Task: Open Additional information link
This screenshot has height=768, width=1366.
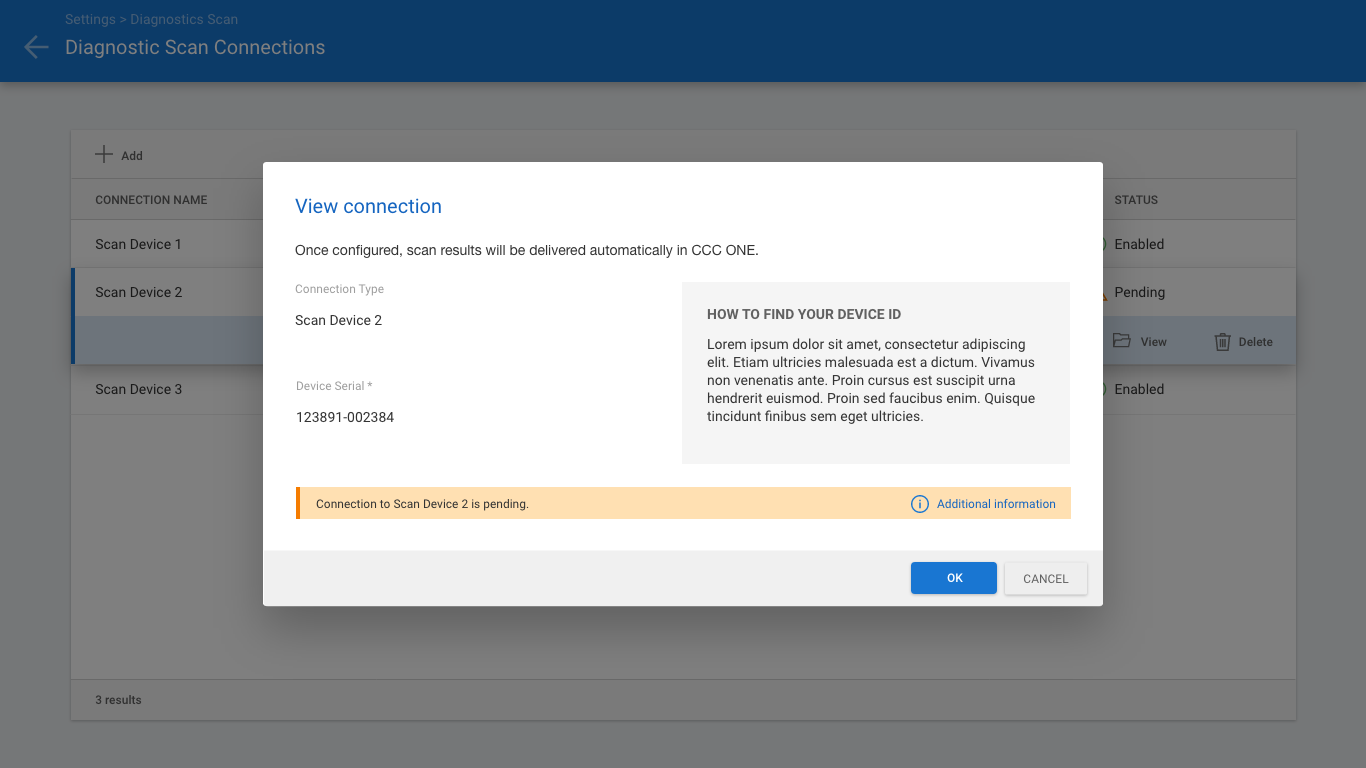Action: click(996, 504)
